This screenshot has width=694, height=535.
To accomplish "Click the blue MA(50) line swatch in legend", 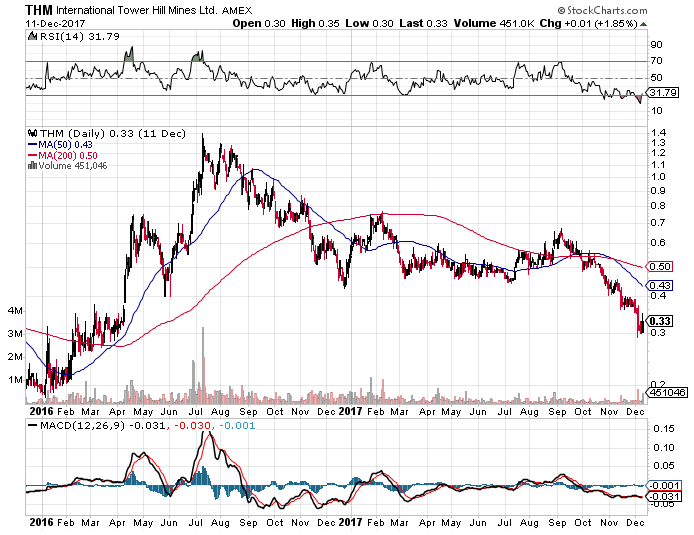I will coord(32,144).
